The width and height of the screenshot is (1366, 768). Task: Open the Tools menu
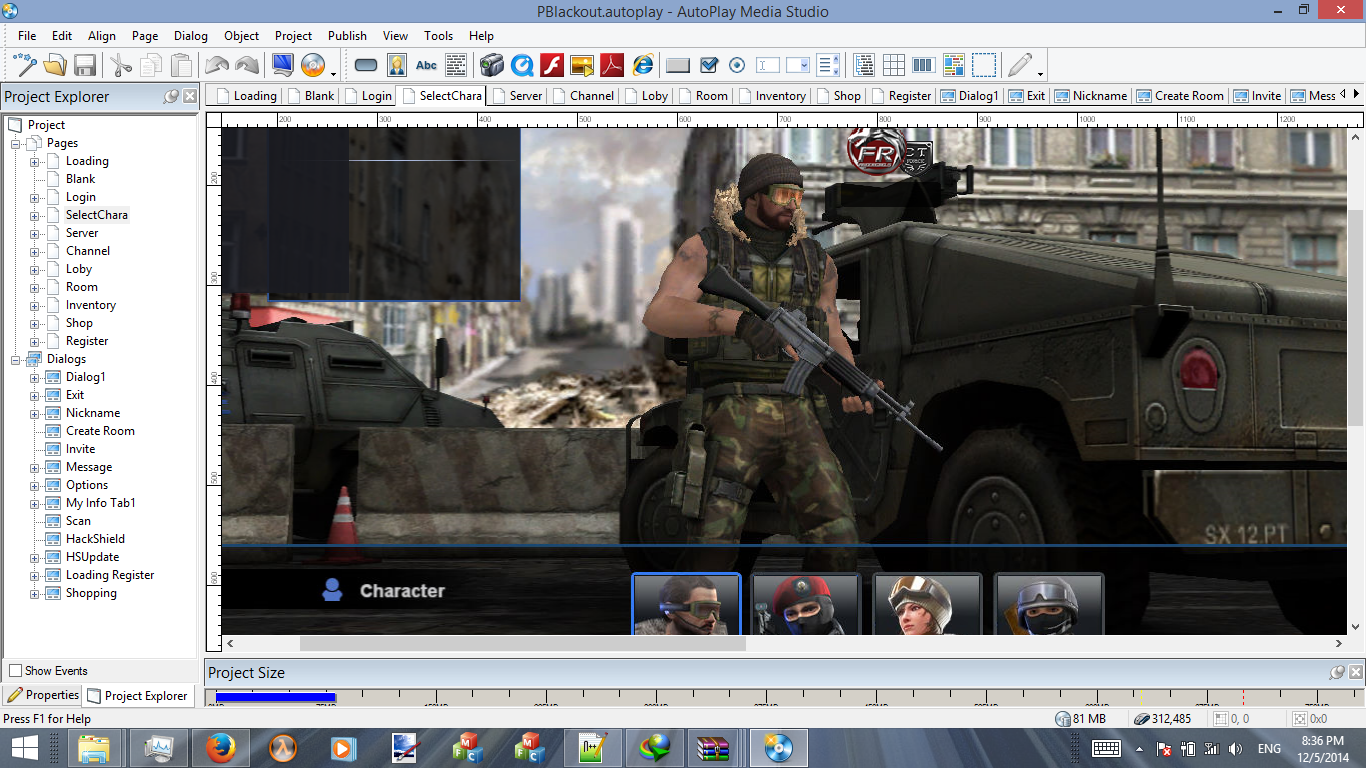coord(439,36)
